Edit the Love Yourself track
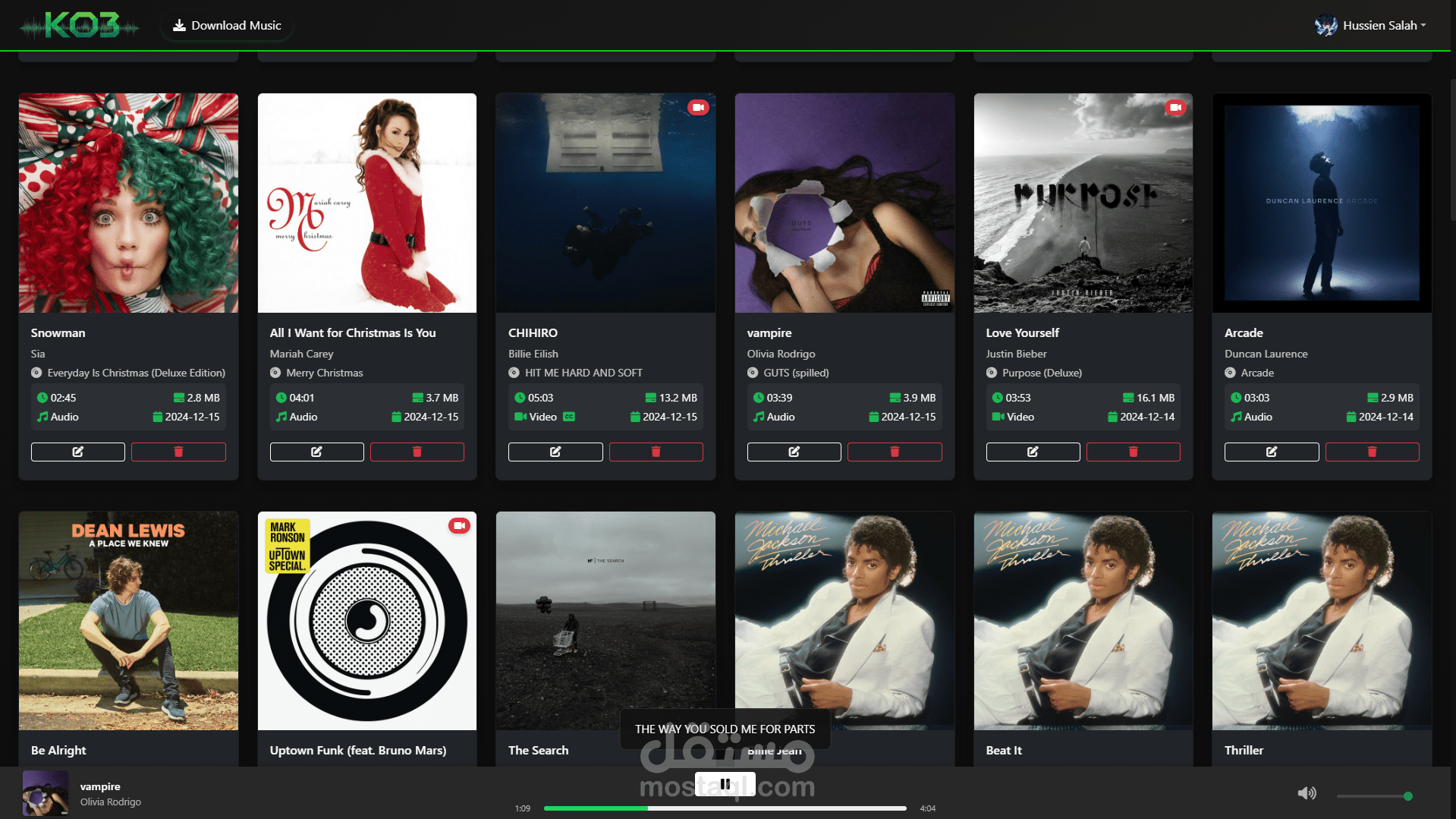The height and width of the screenshot is (819, 1456). coord(1033,452)
